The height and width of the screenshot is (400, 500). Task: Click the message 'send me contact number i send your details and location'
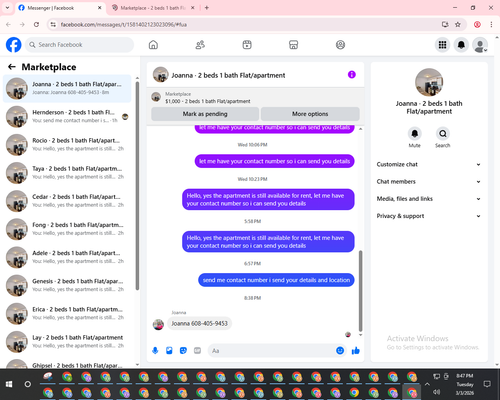(276, 280)
